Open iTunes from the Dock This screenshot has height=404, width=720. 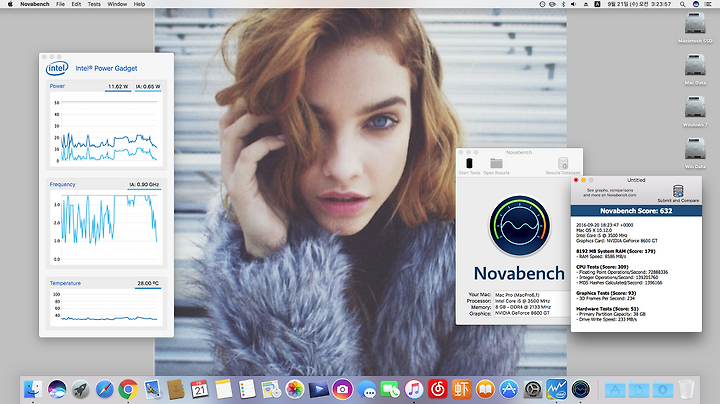click(x=414, y=389)
